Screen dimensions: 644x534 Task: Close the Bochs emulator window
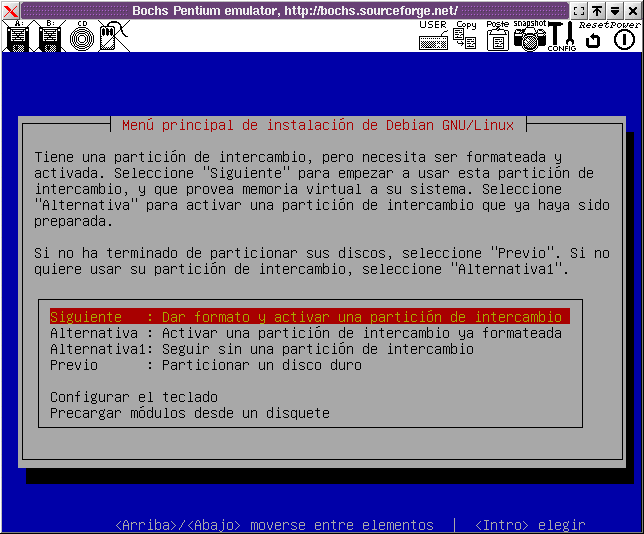point(10,10)
